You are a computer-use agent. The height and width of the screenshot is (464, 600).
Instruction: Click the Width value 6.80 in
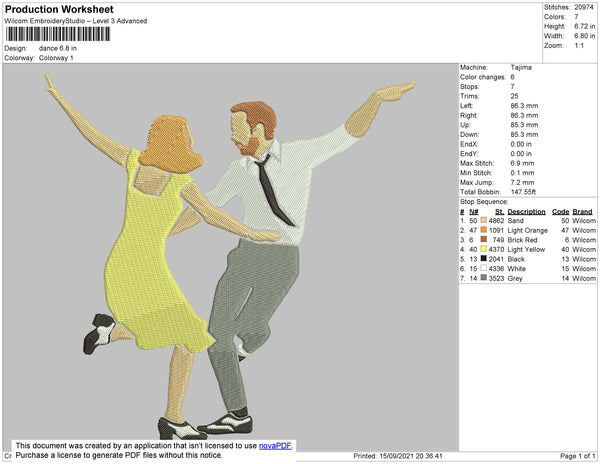pyautogui.click(x=584, y=36)
